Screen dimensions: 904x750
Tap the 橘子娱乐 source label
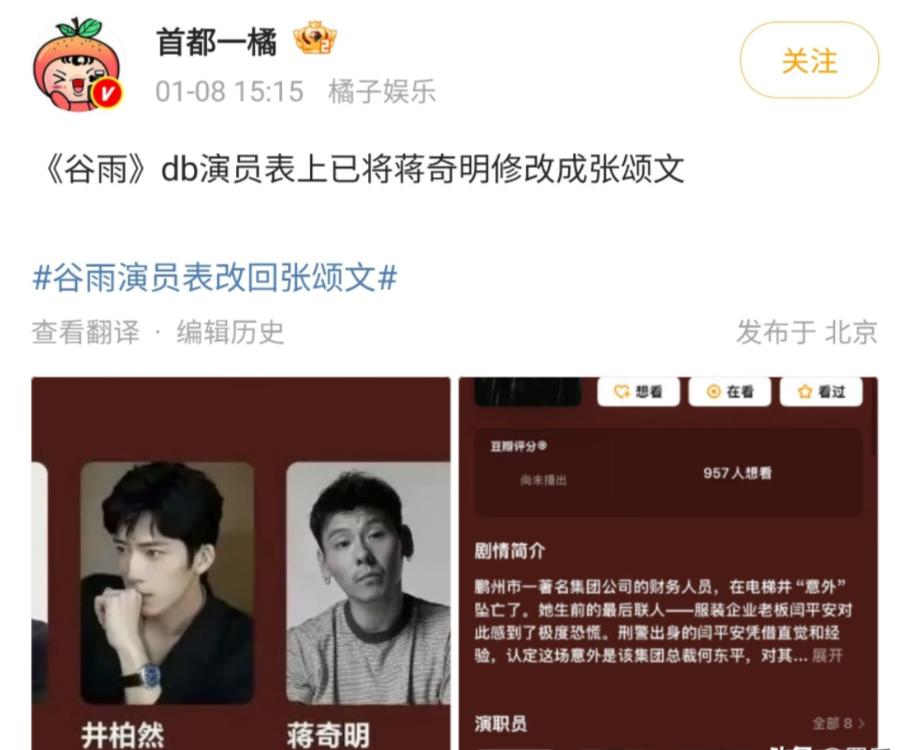[x=382, y=92]
